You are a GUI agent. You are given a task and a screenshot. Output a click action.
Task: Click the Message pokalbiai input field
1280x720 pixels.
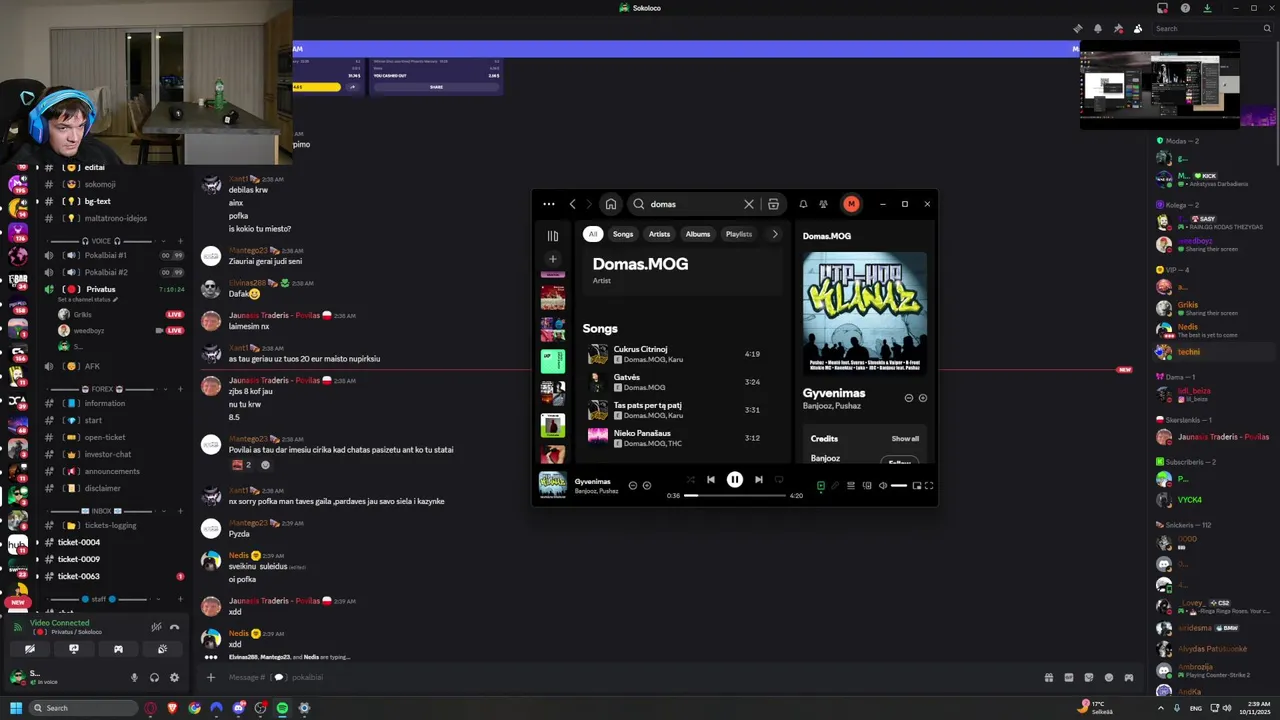[x=630, y=677]
